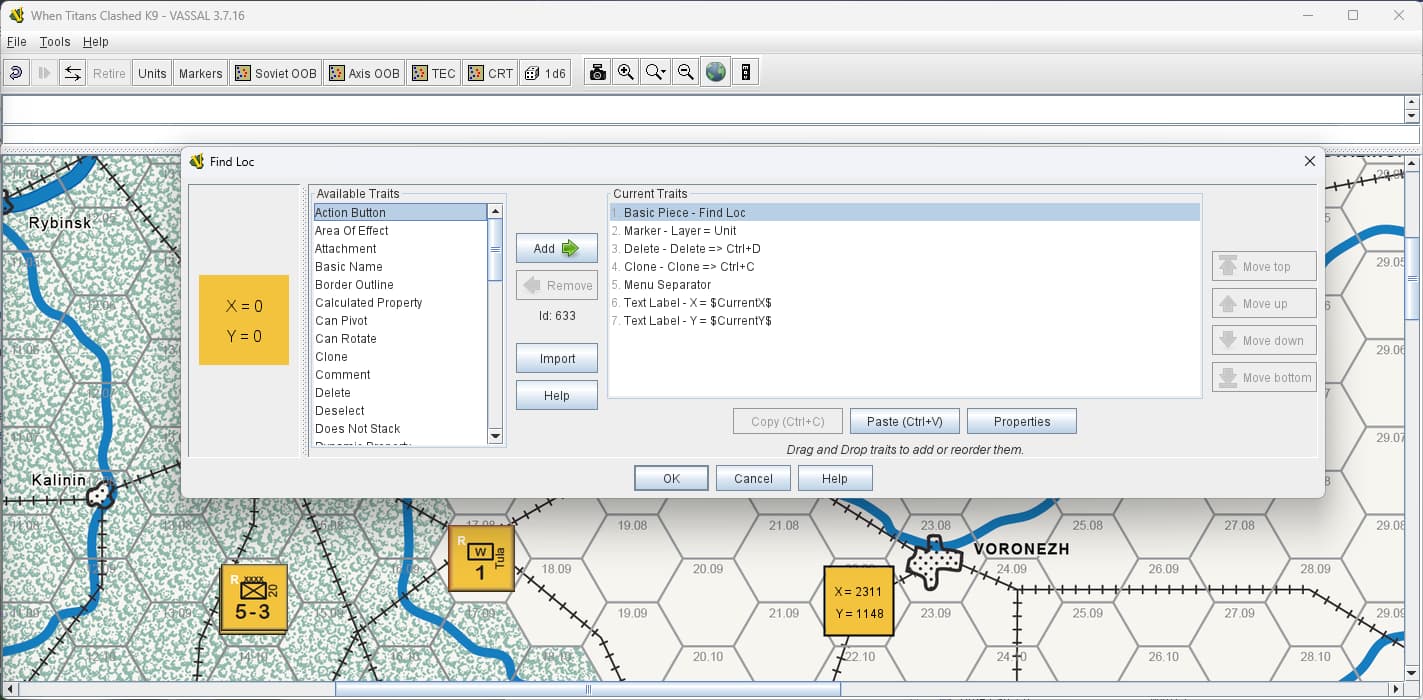
Task: Select Text Label X = $CurrentX$ trait
Action: 904,303
